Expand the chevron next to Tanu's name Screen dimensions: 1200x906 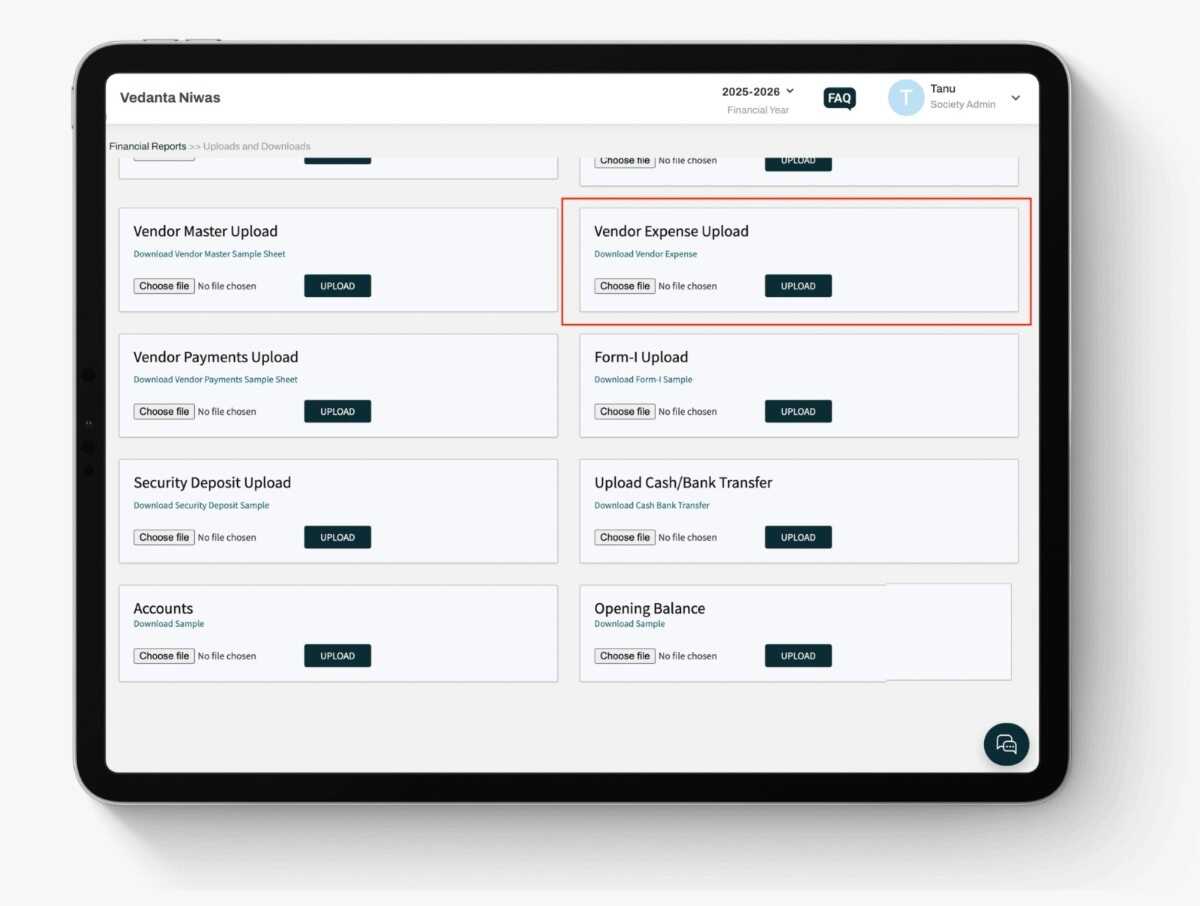click(1015, 98)
